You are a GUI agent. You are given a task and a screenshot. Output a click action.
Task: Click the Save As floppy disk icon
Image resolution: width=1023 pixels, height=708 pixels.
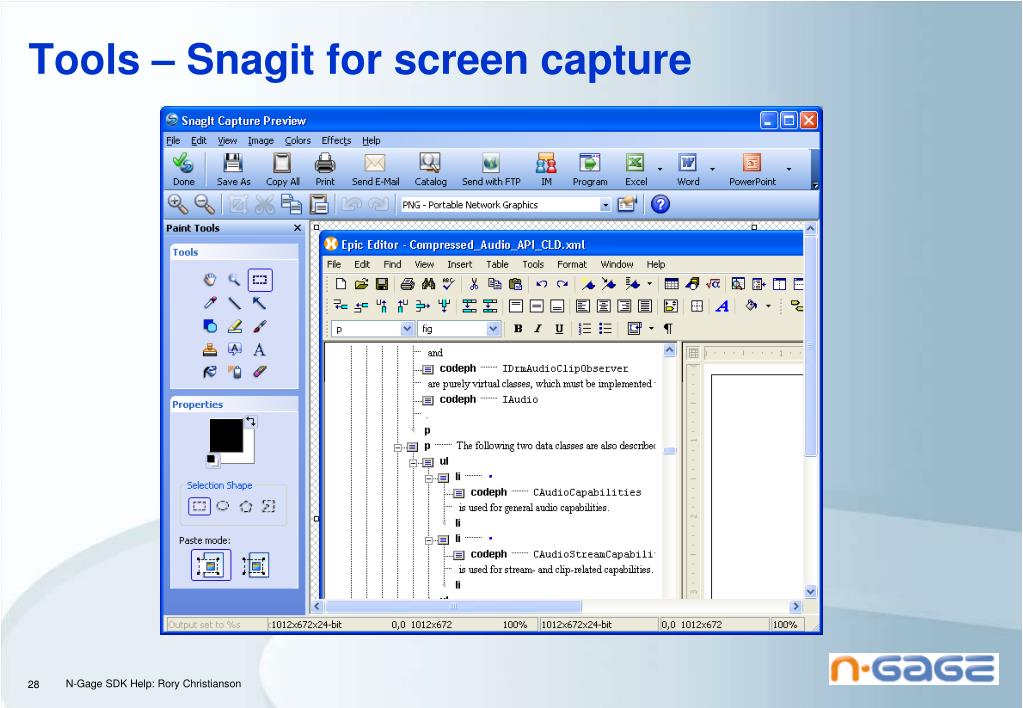tap(233, 162)
